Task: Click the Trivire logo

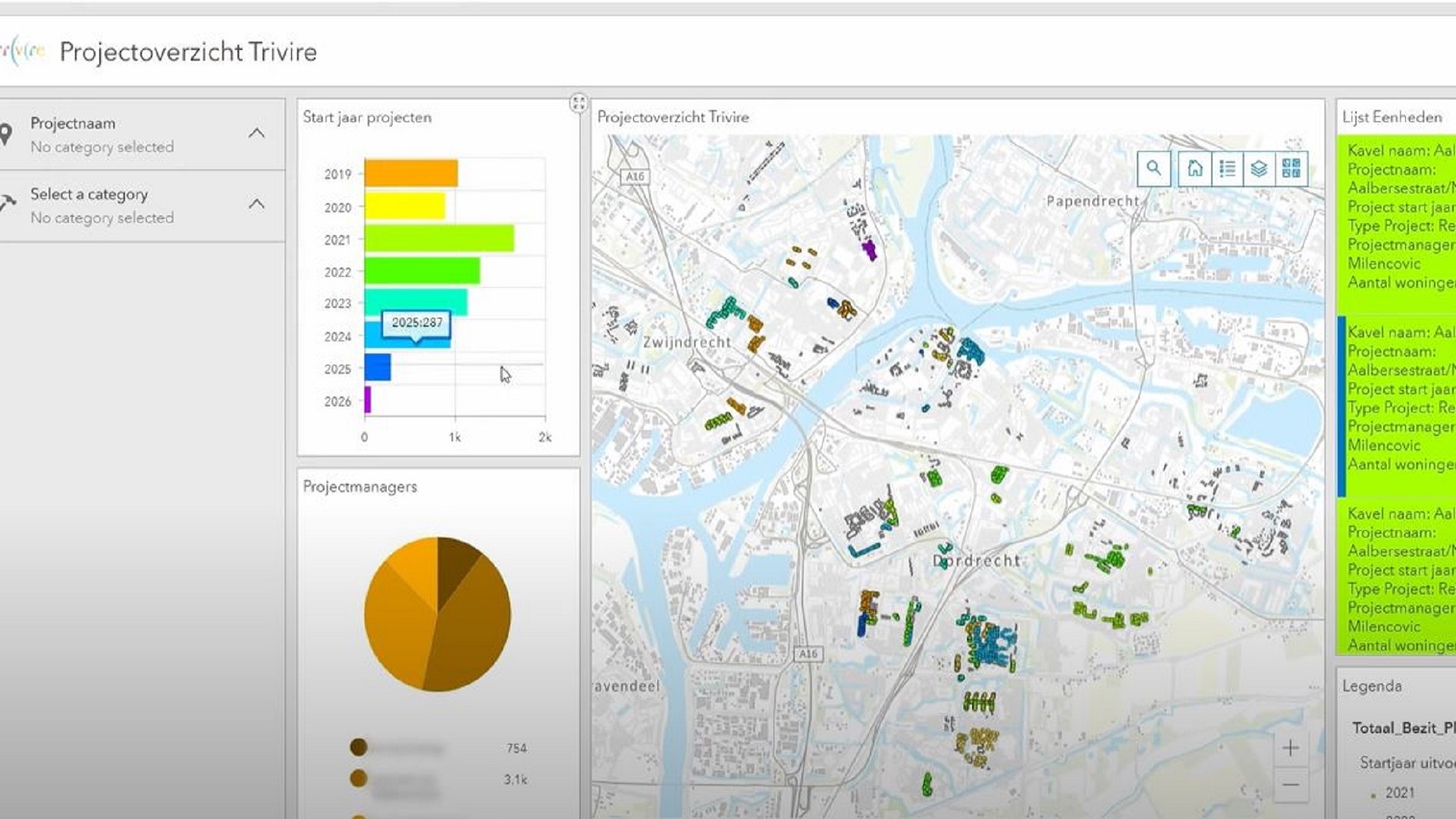Action: [23, 52]
